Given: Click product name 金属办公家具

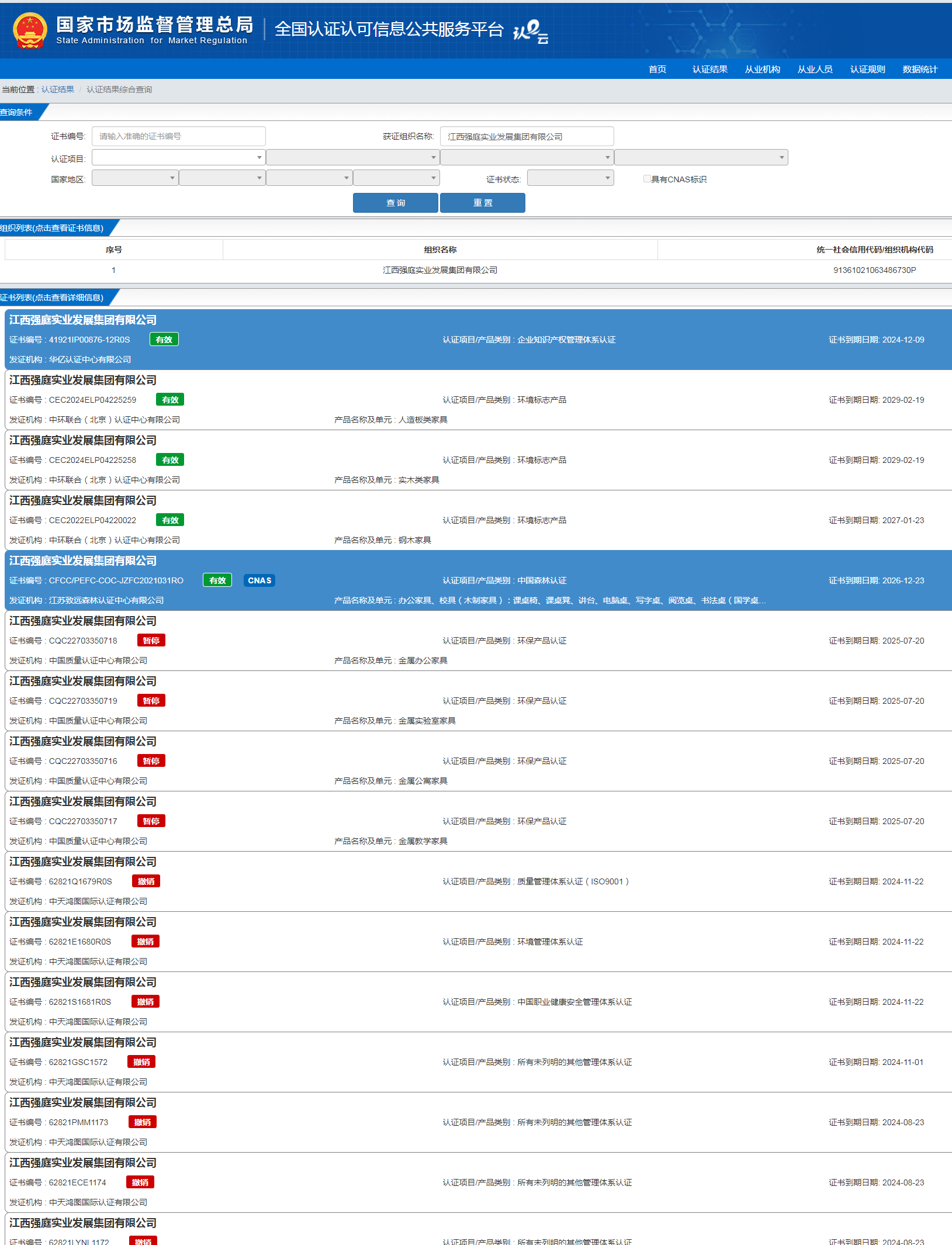Looking at the screenshot, I should (423, 660).
